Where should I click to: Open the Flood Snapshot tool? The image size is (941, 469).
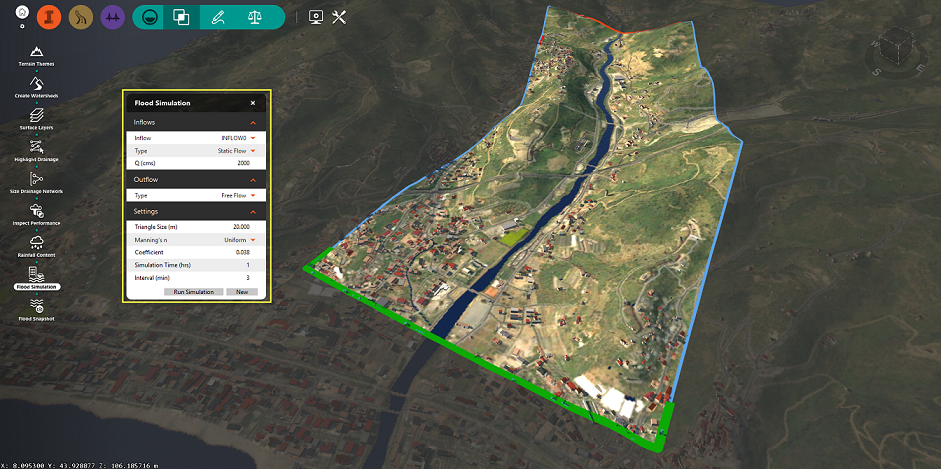click(x=36, y=307)
